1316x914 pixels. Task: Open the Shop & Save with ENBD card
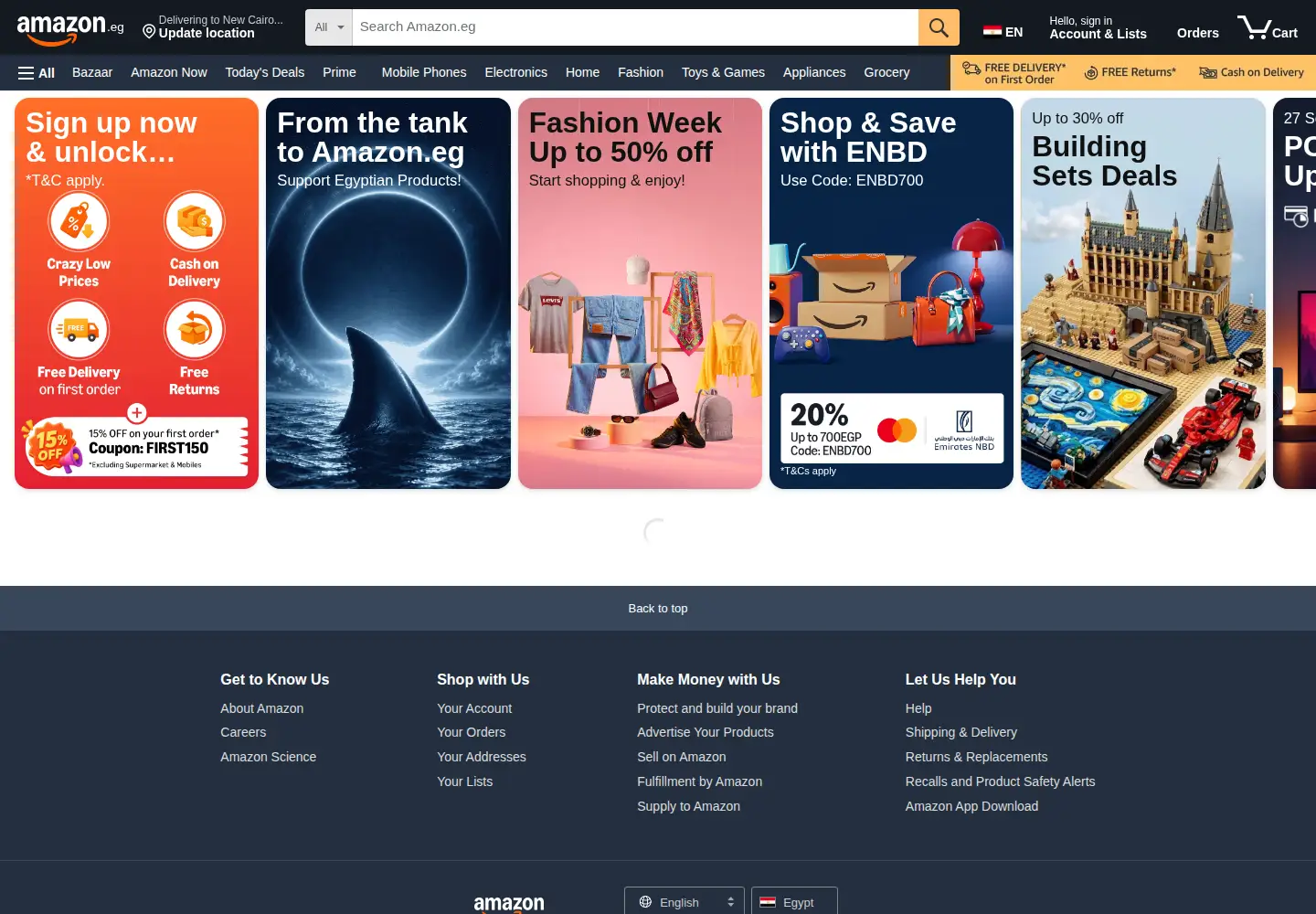(x=891, y=293)
